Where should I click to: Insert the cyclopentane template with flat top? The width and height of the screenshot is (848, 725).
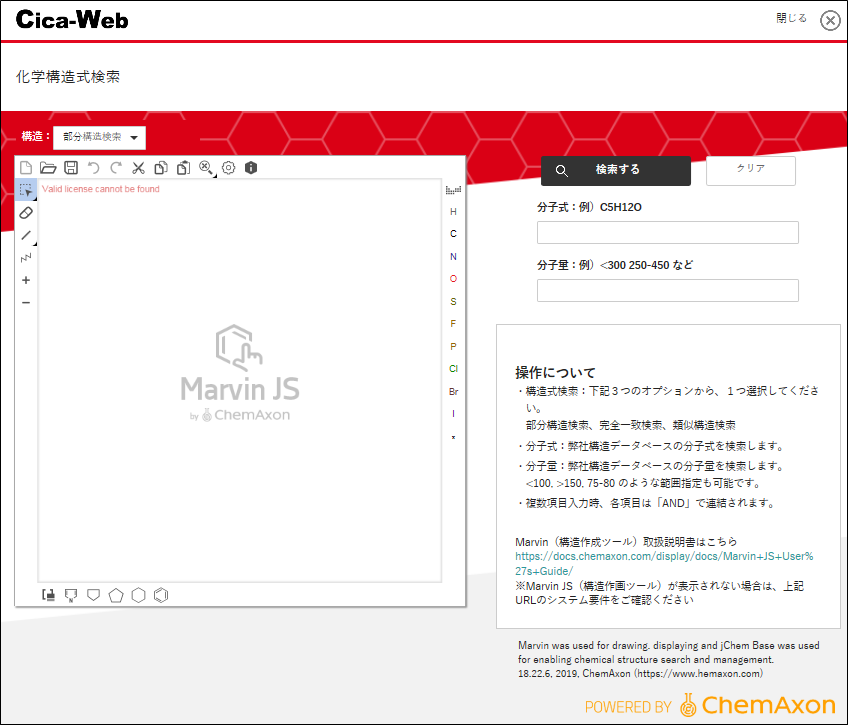tap(94, 595)
